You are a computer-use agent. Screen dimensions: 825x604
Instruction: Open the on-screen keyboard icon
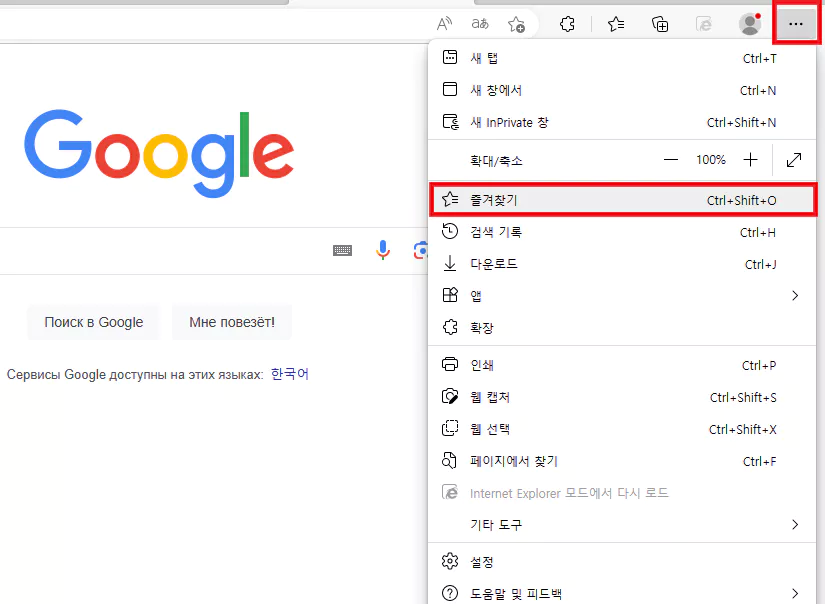[x=343, y=251]
